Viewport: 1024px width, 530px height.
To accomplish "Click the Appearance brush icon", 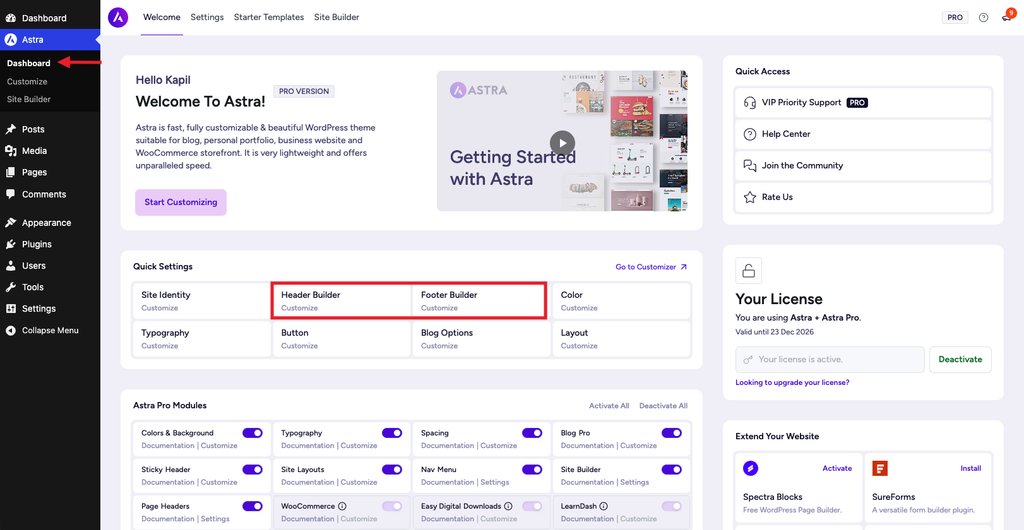I will [10, 223].
